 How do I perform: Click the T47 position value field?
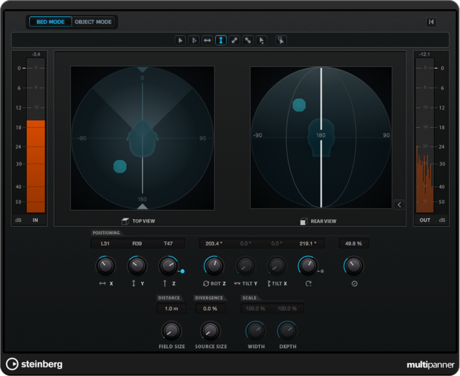(x=168, y=244)
